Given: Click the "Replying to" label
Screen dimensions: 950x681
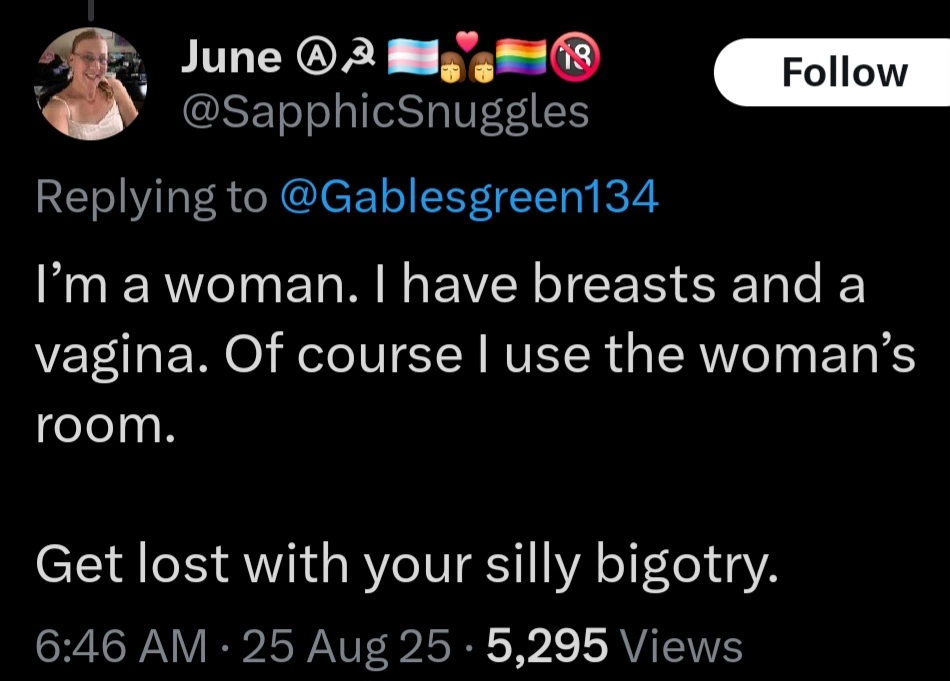Looking at the screenshot, I should [x=151, y=197].
